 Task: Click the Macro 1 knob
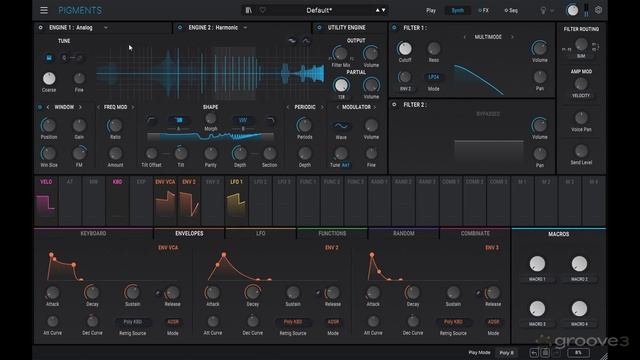[537, 264]
